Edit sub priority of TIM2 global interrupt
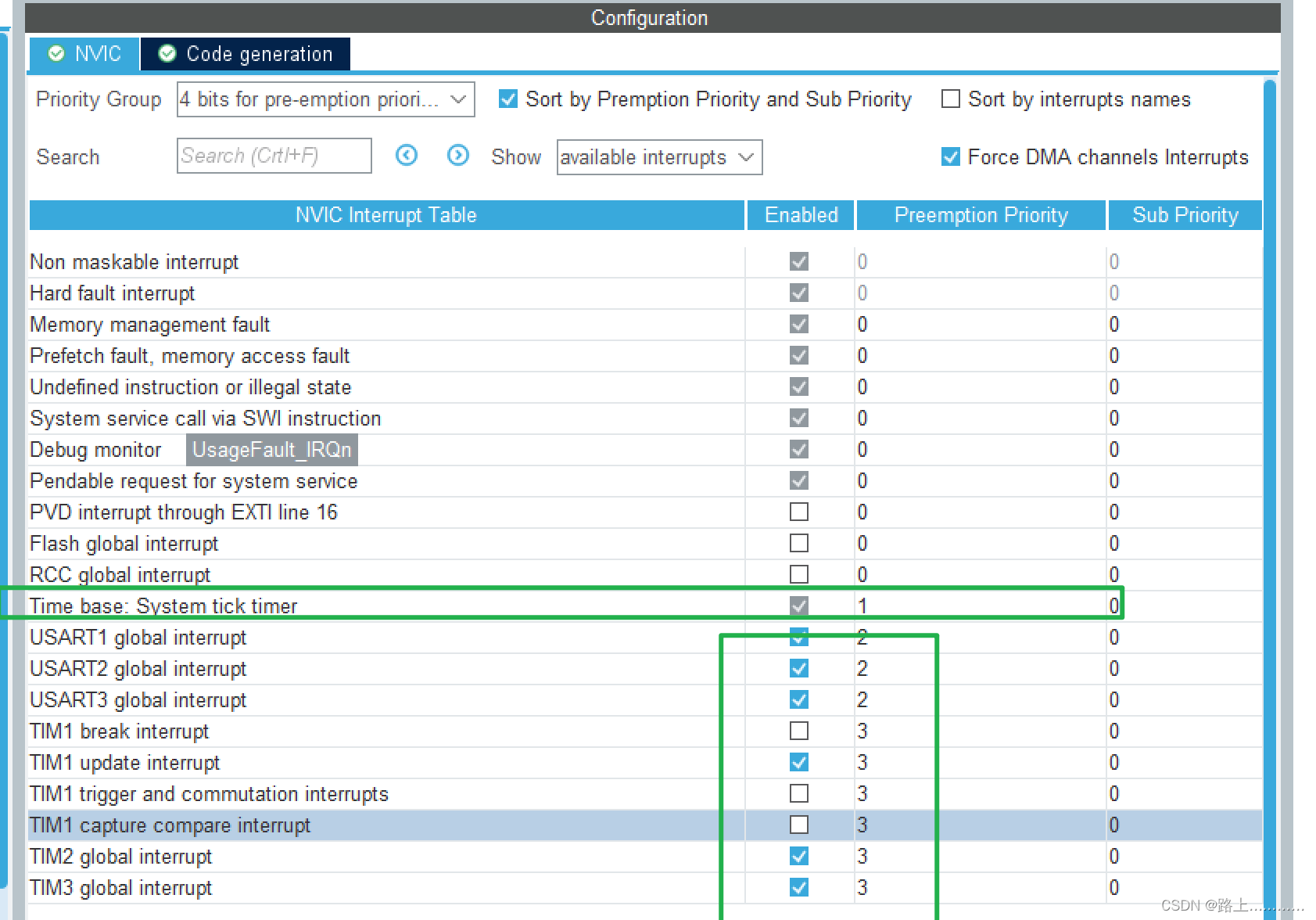 coord(1185,857)
